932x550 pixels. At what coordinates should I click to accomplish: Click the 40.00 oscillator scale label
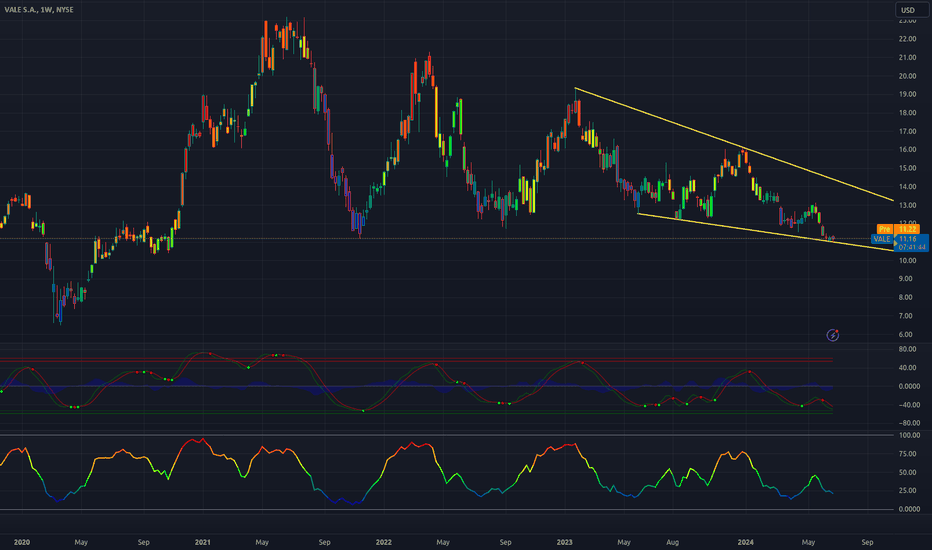(x=908, y=368)
